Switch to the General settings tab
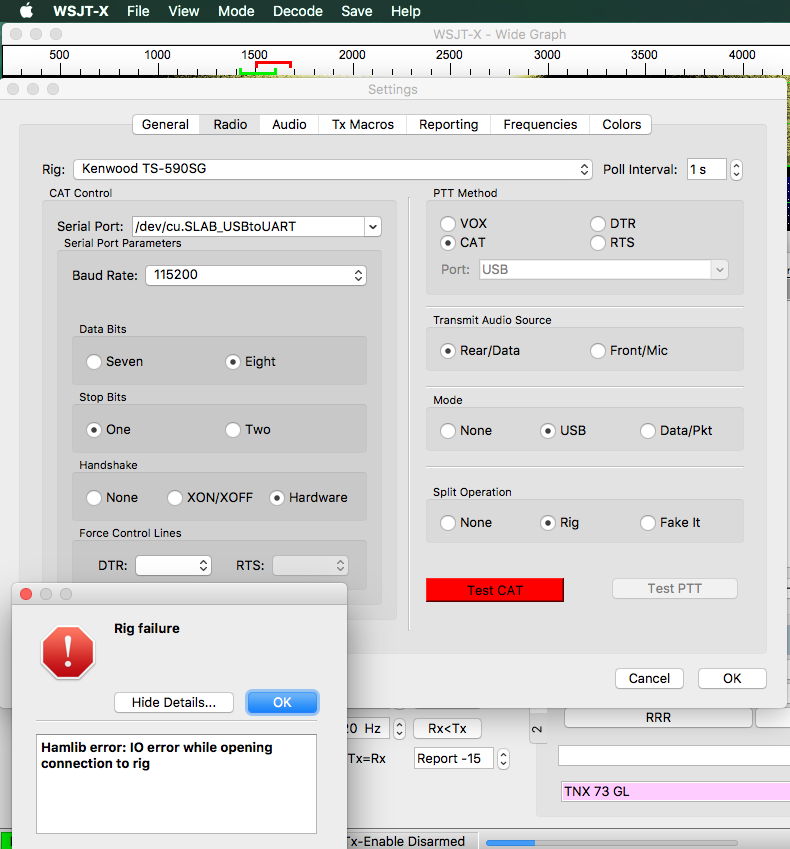790x849 pixels. (165, 125)
